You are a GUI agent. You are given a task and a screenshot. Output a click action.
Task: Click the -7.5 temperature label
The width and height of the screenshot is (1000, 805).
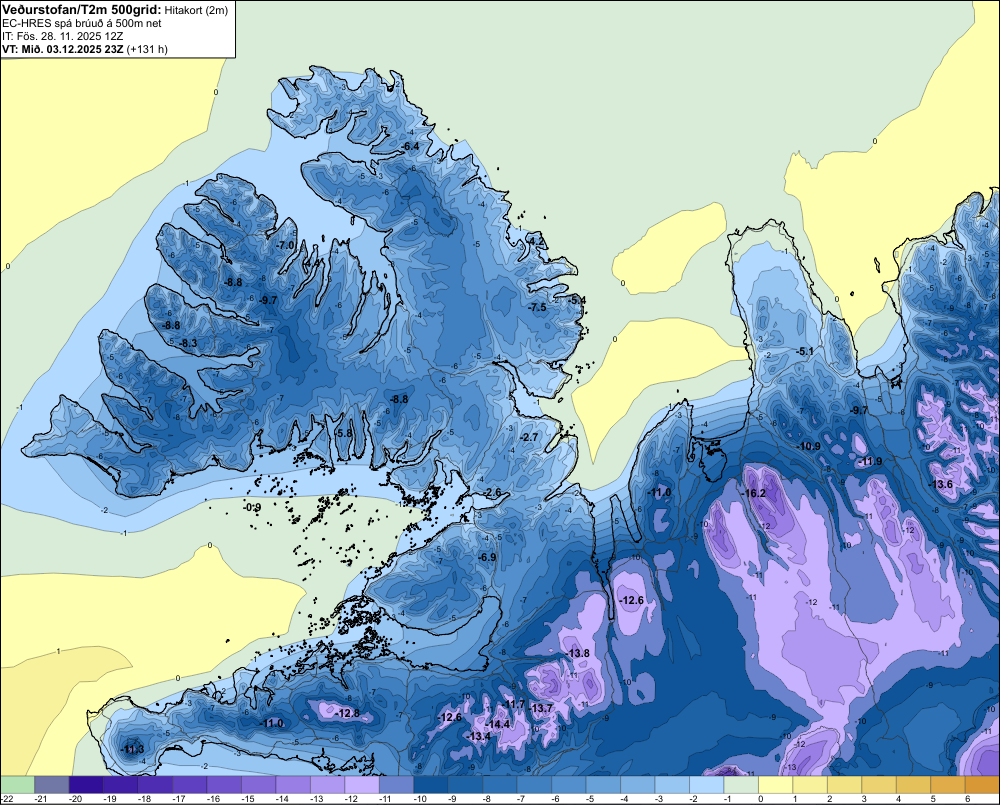538,307
